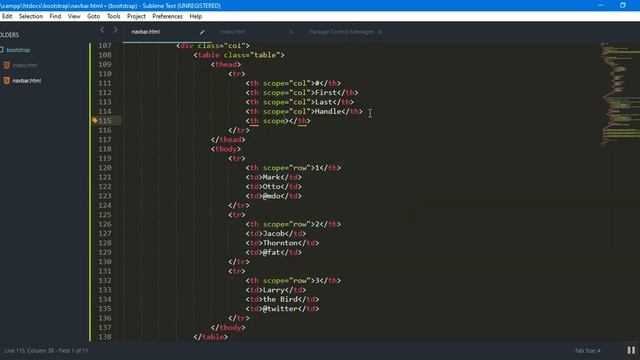Open the Goto menu
This screenshot has width=640, height=360.
93,16
